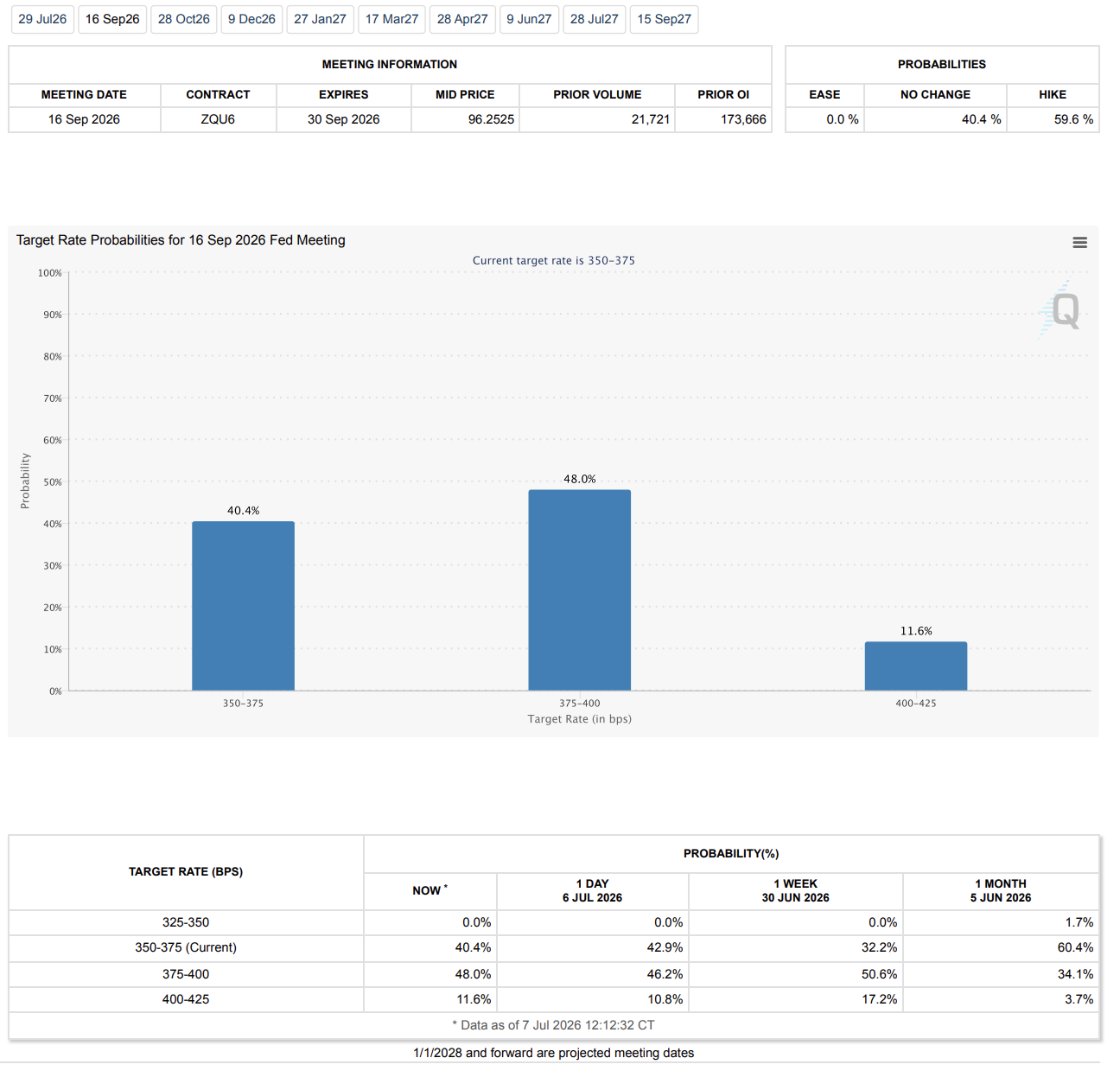The width and height of the screenshot is (1120, 1077).
Task: Select the expiry date 30 Sep 2026
Action: click(344, 119)
